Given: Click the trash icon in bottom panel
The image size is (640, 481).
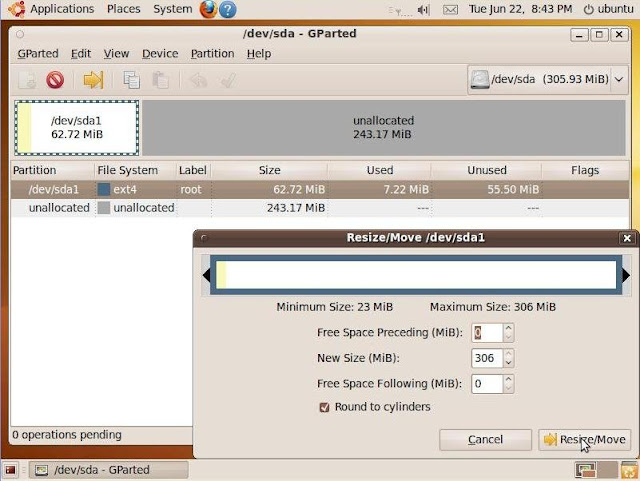Looking at the screenshot, I should tap(629, 470).
